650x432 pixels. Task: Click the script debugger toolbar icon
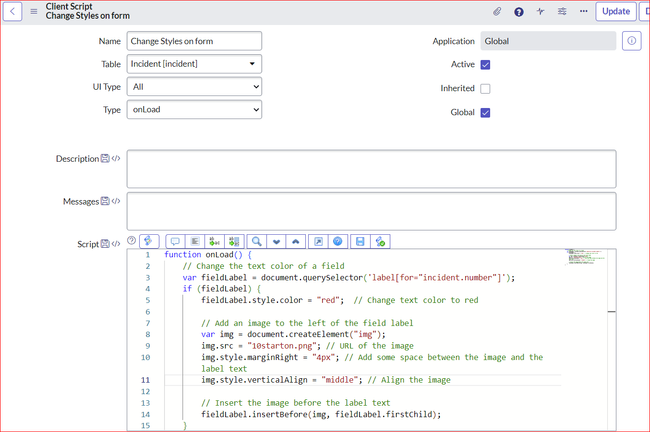click(x=380, y=241)
